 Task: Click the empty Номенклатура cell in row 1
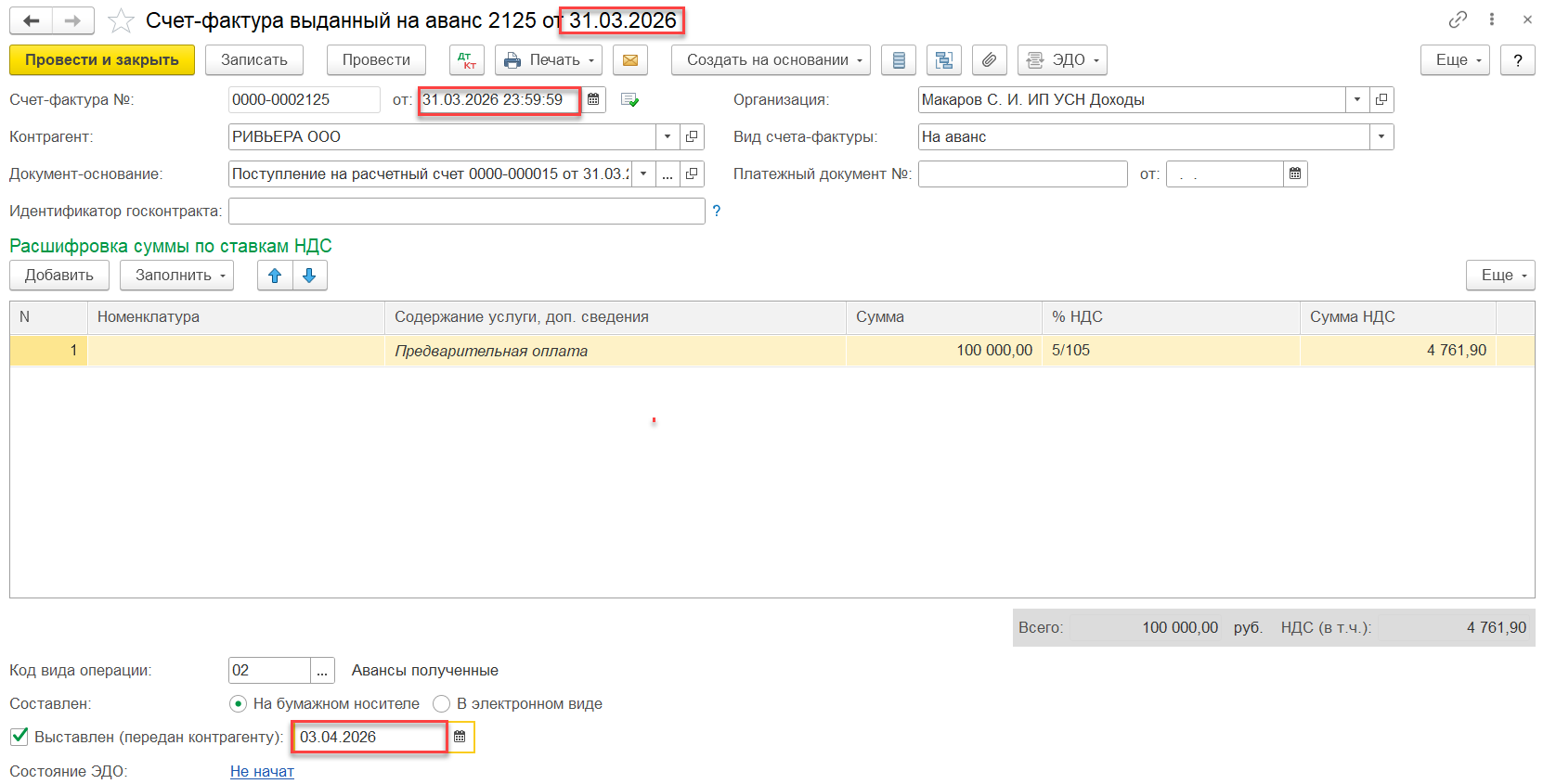point(236,351)
